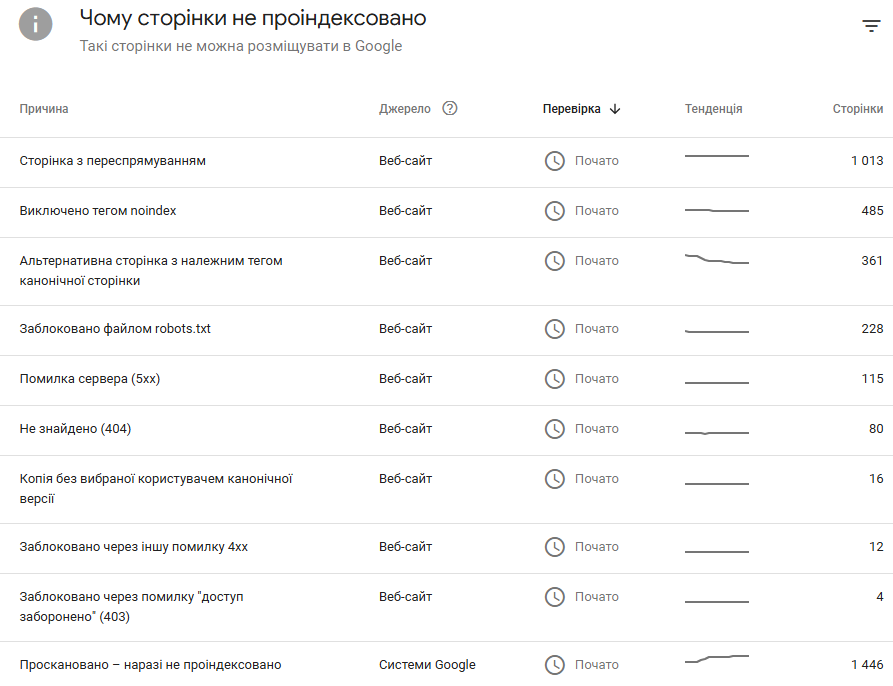This screenshot has width=893, height=686.
Task: Click the clock icon in the robots.txt row
Action: [x=554, y=329]
